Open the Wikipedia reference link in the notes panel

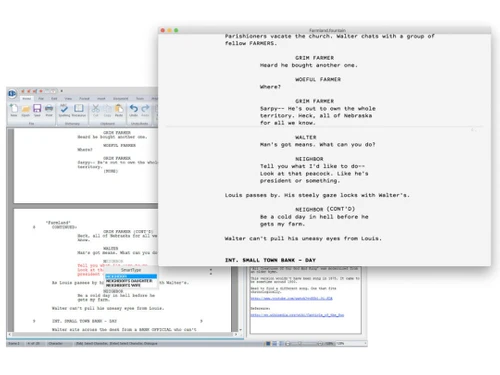tap(297, 315)
